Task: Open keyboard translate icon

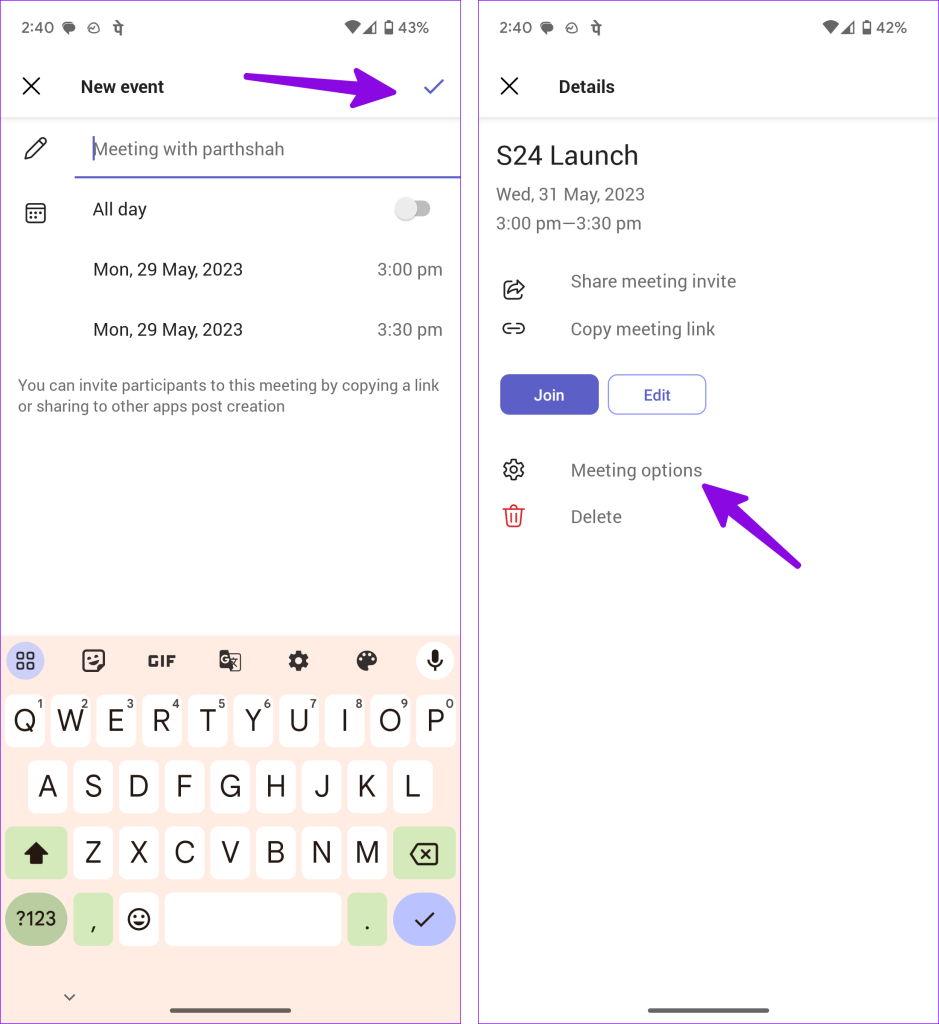Action: point(230,661)
